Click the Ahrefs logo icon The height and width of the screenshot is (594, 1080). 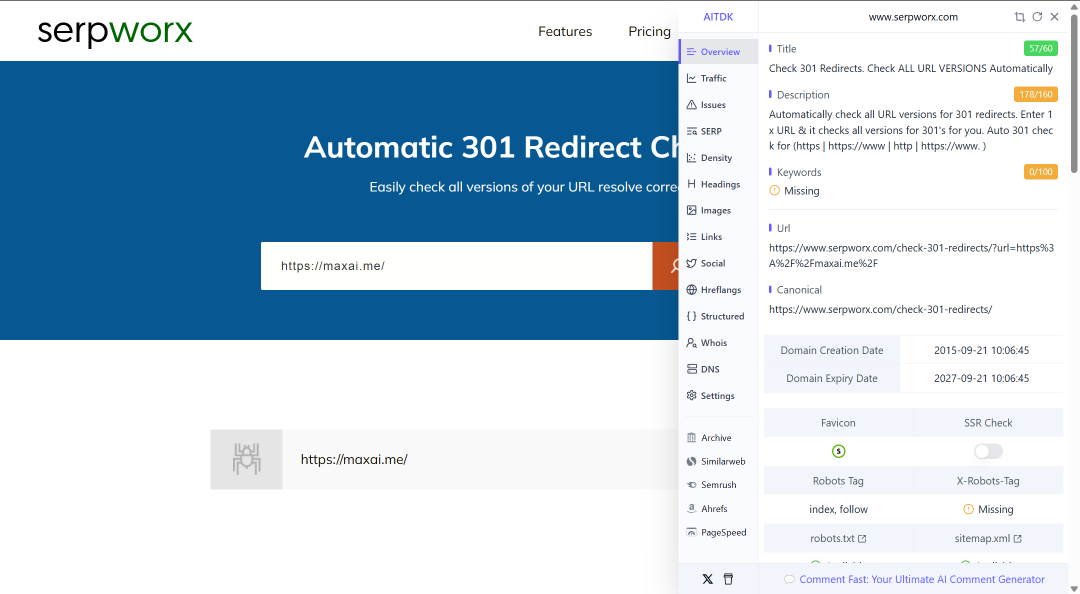click(692, 509)
